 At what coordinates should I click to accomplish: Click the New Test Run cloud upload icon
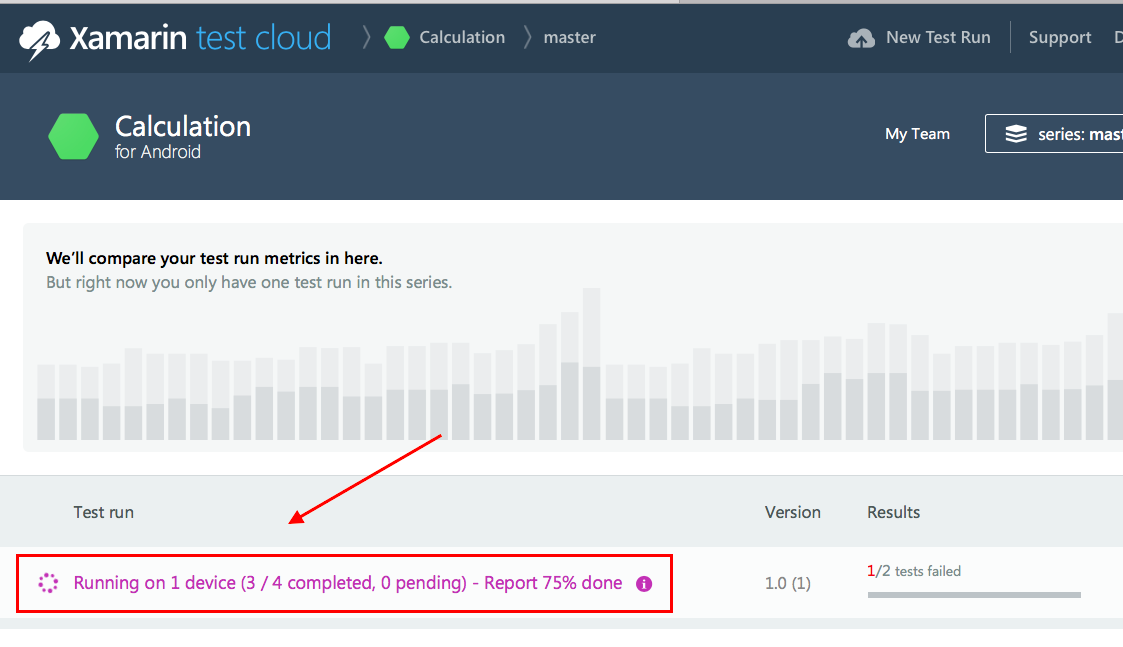pos(861,38)
